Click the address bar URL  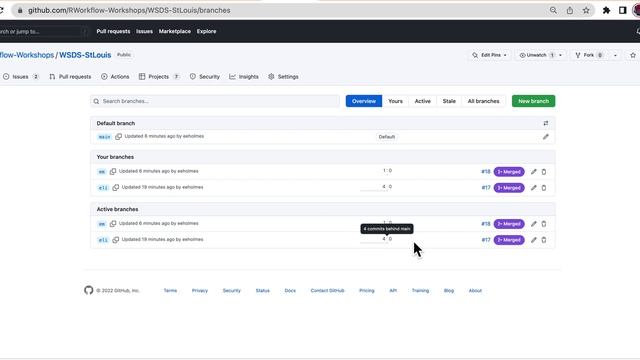[129, 10]
